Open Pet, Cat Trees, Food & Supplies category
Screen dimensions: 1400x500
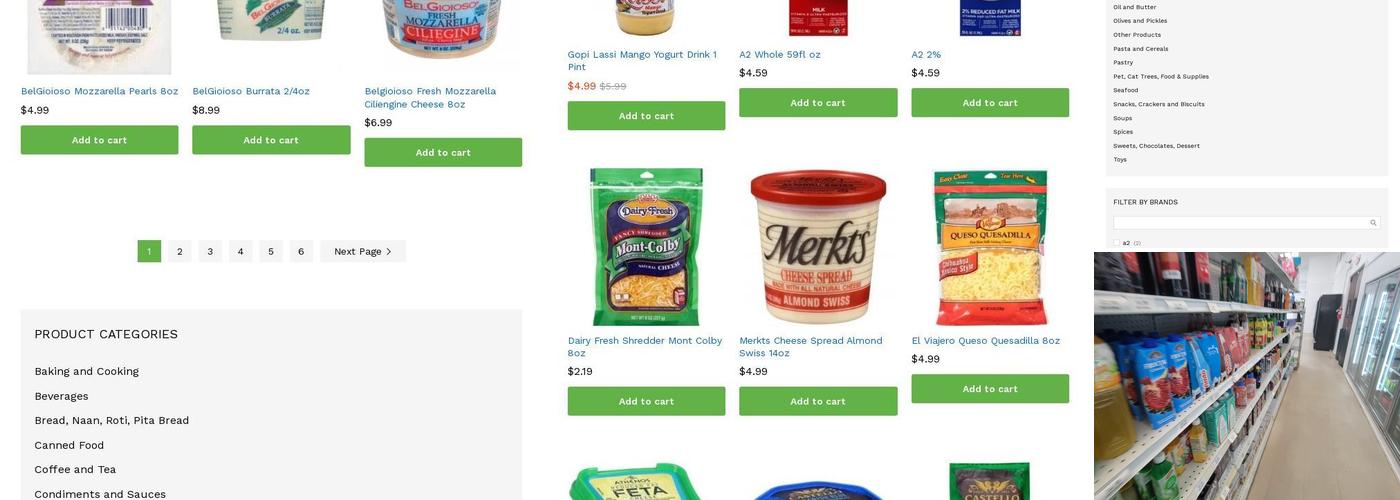(x=1161, y=76)
